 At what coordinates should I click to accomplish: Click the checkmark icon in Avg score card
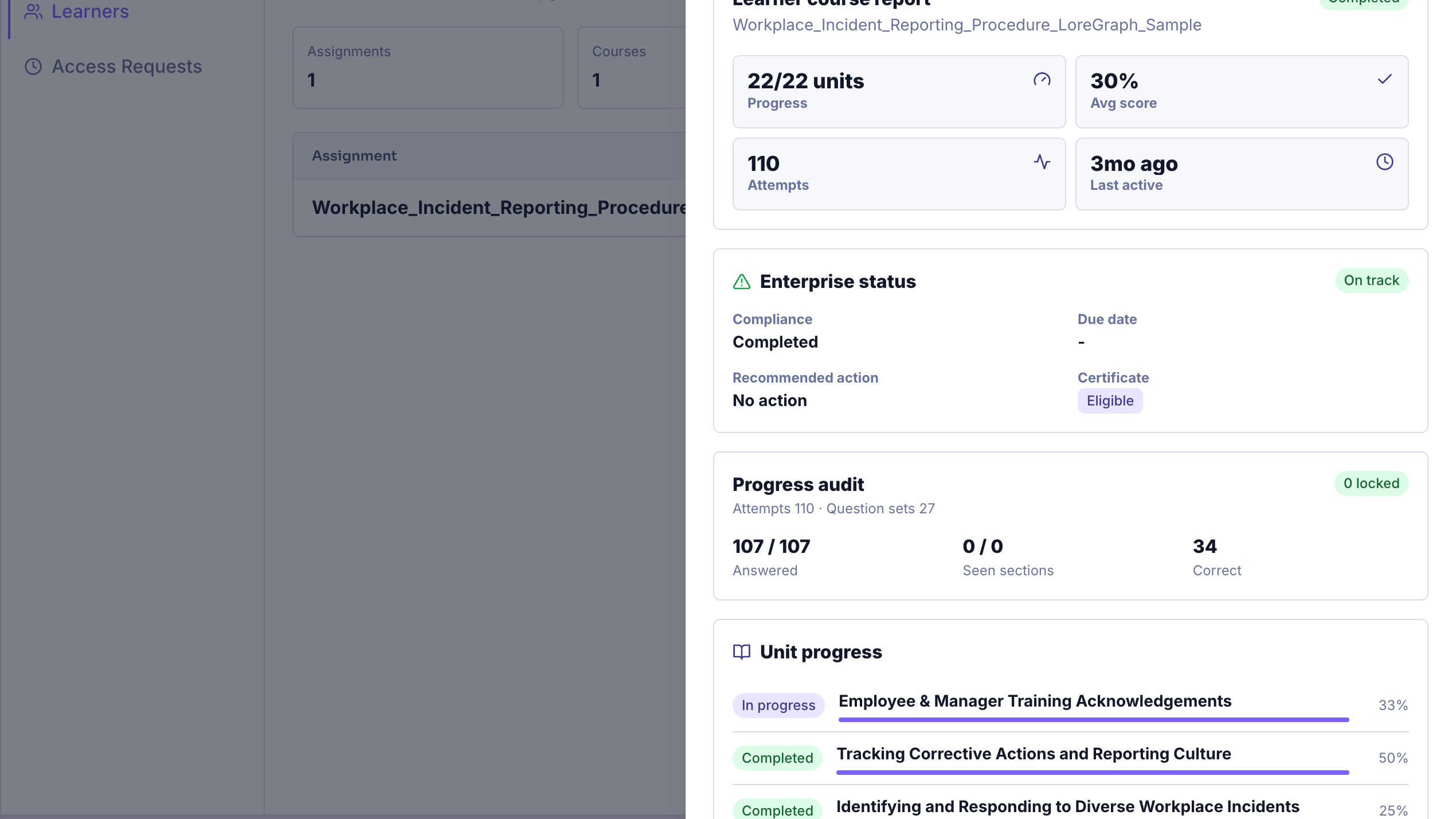coord(1384,79)
